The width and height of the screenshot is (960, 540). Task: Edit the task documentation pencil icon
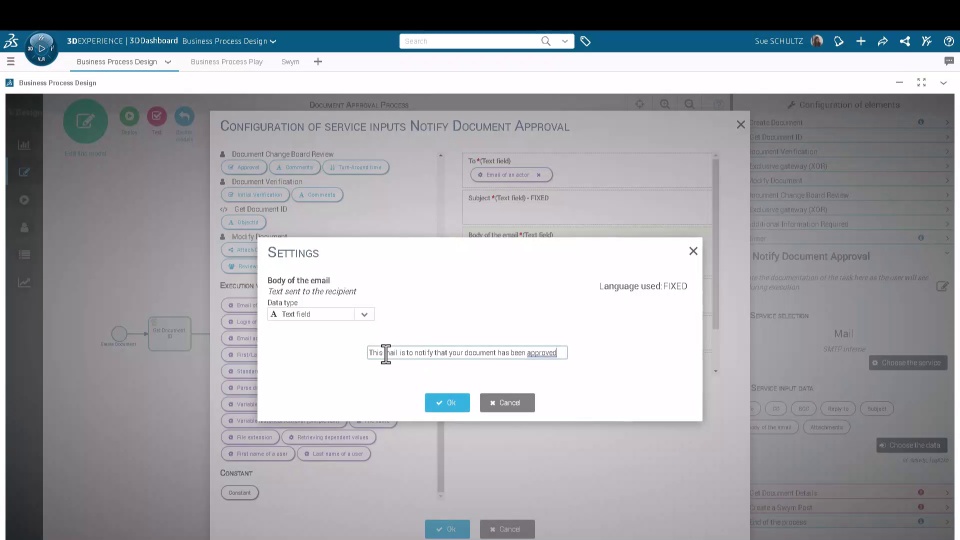[942, 286]
